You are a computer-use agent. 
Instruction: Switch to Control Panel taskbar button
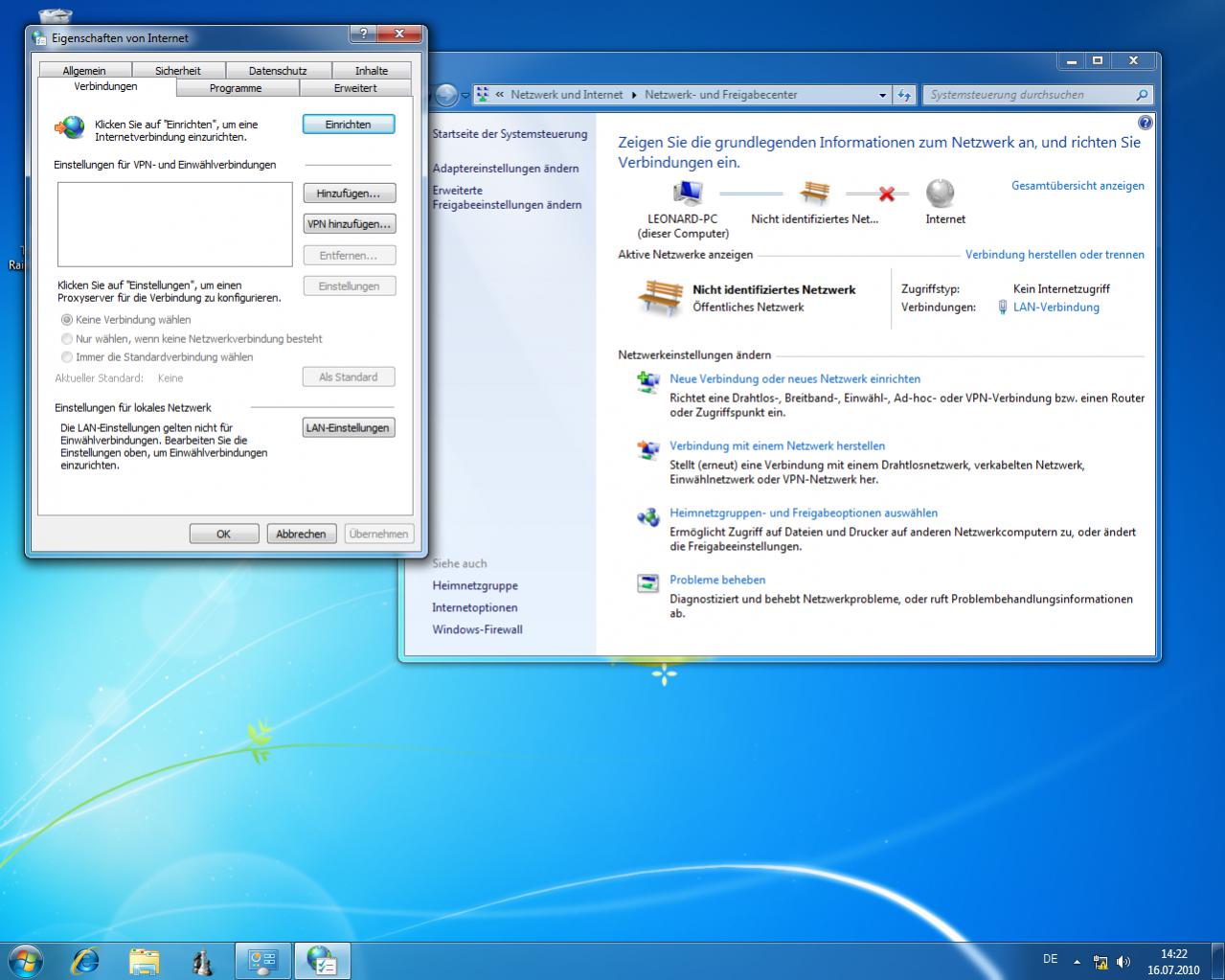click(x=262, y=961)
